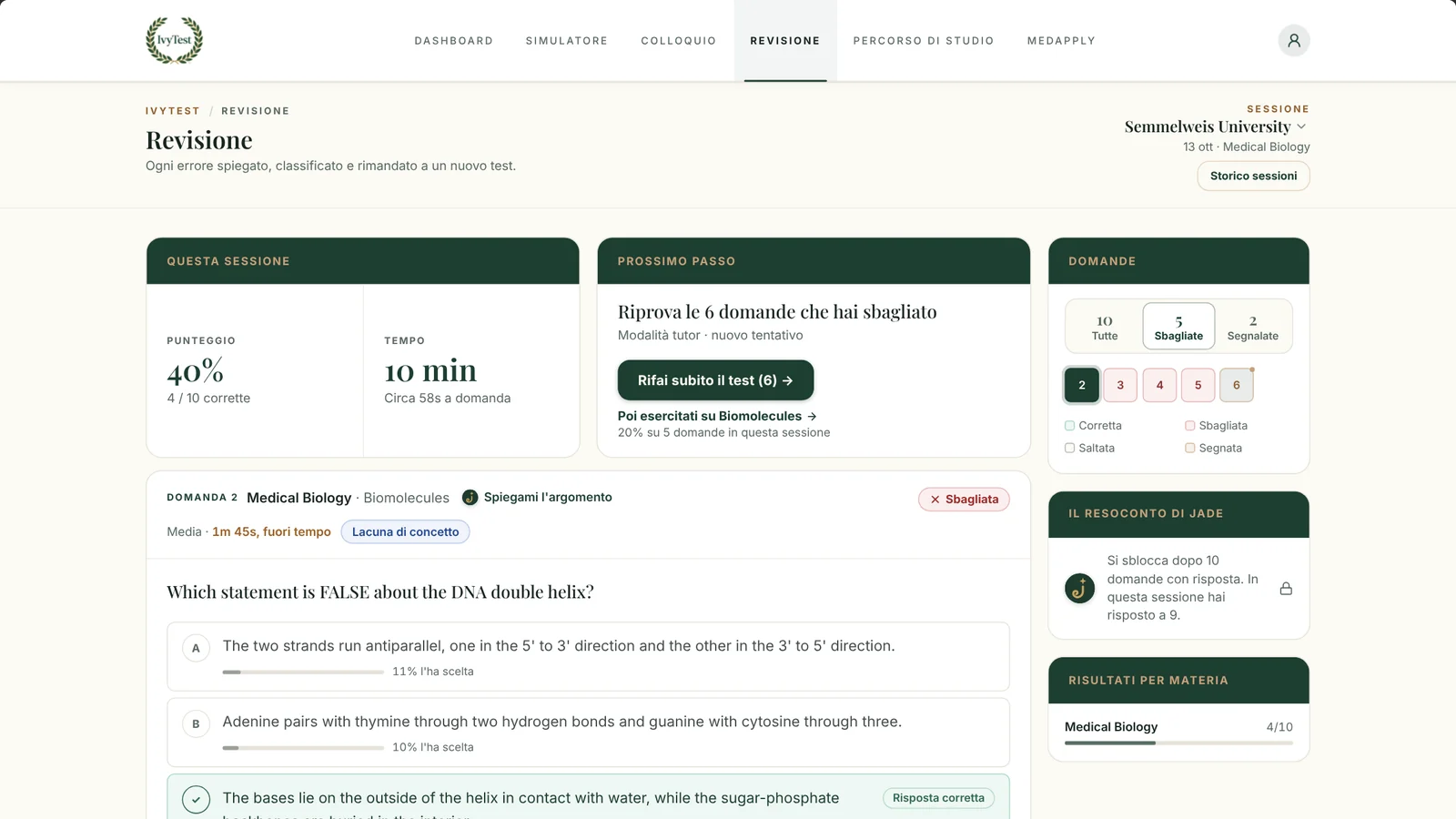Screen dimensions: 1456x819
Task: Click the red Sbagliata status badge
Action: [964, 499]
